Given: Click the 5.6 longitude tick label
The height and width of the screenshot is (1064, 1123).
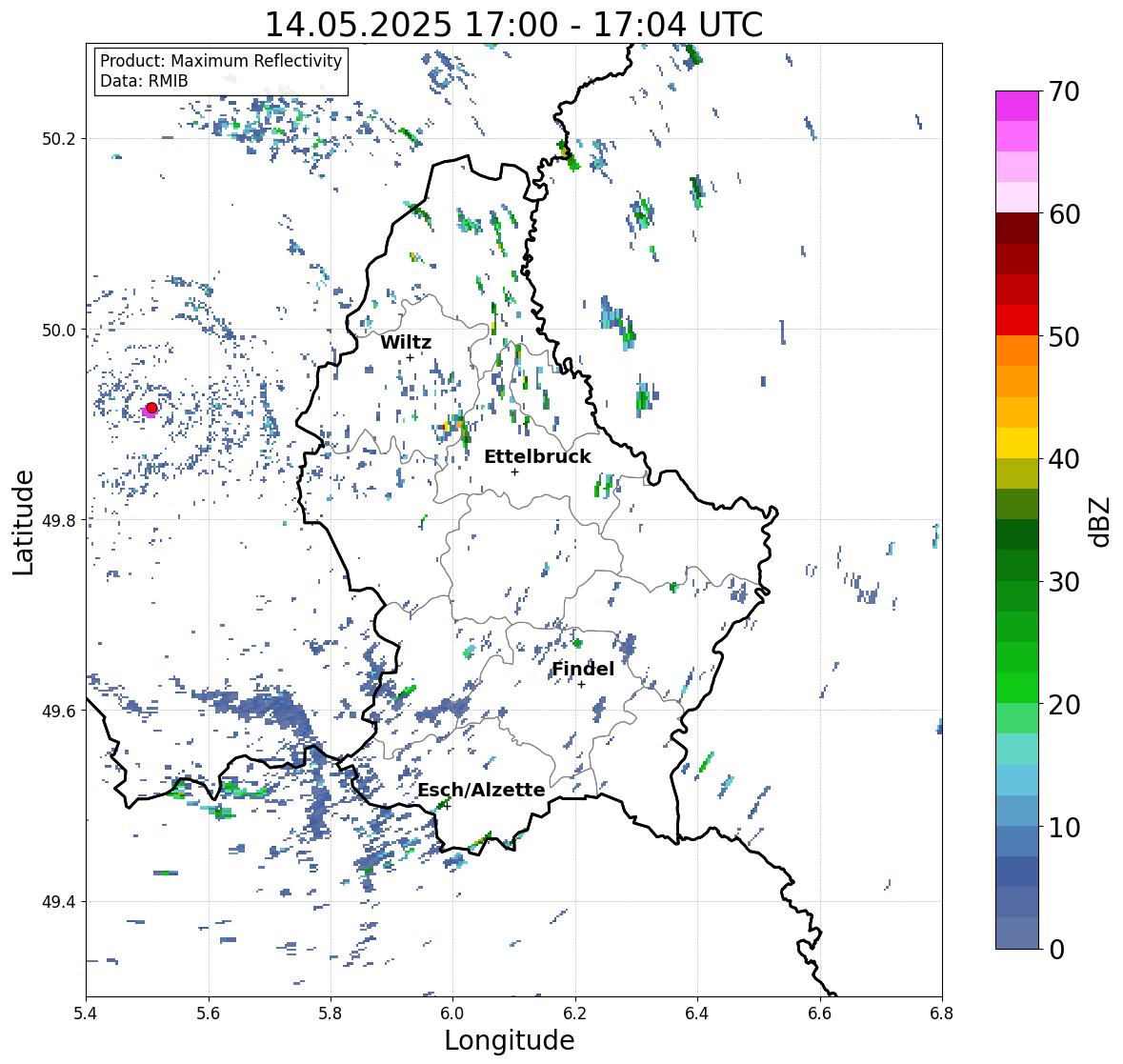Looking at the screenshot, I should pyautogui.click(x=209, y=1014).
